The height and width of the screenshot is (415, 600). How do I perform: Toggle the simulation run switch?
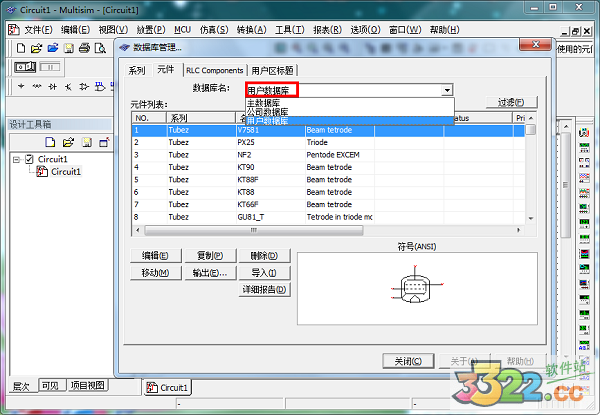[25, 67]
